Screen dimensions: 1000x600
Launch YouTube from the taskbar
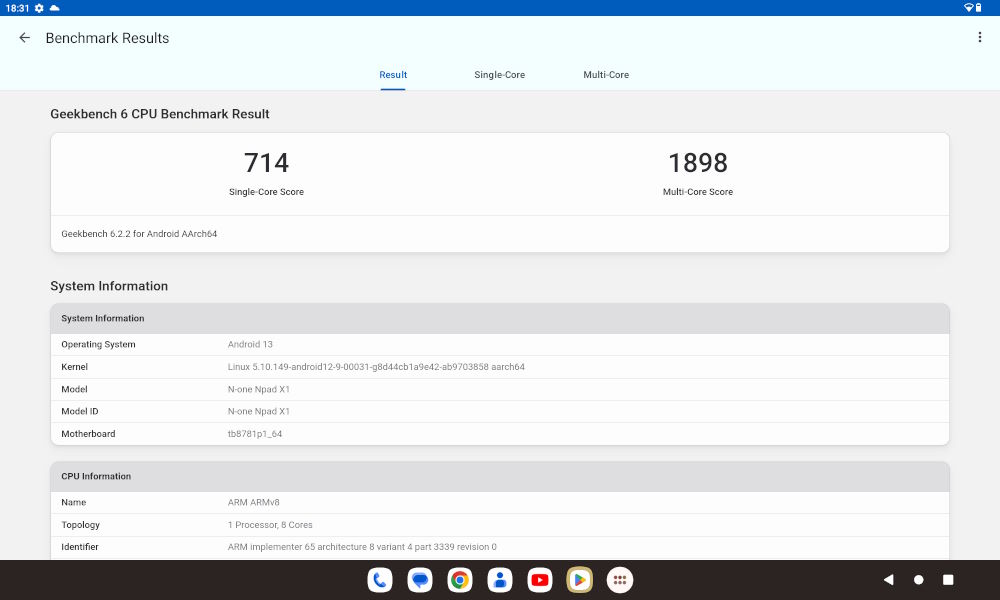pyautogui.click(x=540, y=580)
